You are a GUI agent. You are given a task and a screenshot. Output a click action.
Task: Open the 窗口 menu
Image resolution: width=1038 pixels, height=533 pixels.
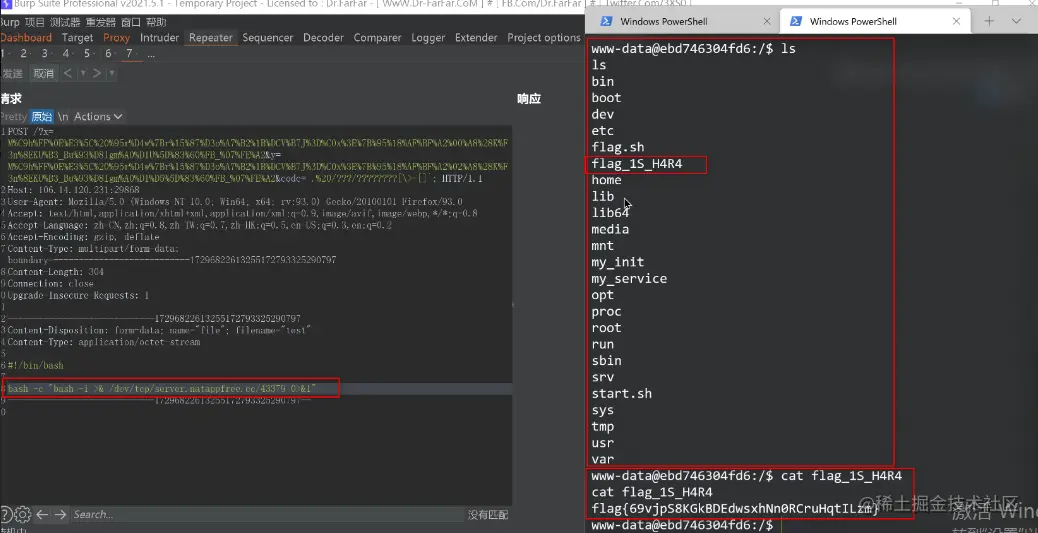pos(131,23)
